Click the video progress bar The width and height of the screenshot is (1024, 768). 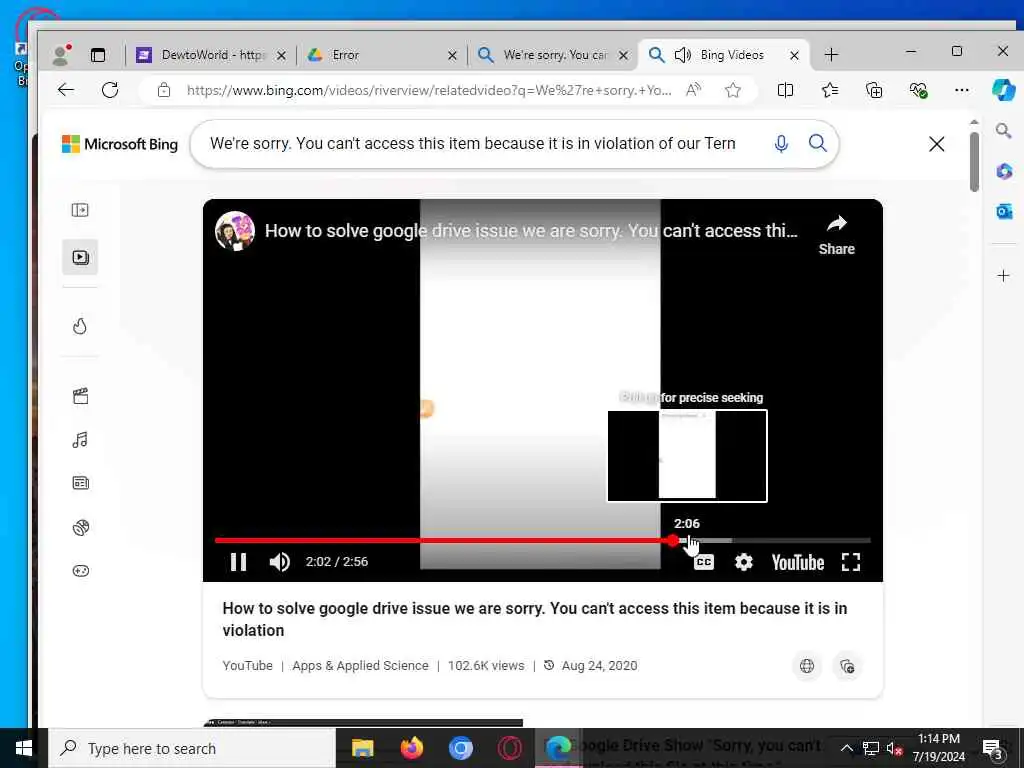(x=543, y=540)
